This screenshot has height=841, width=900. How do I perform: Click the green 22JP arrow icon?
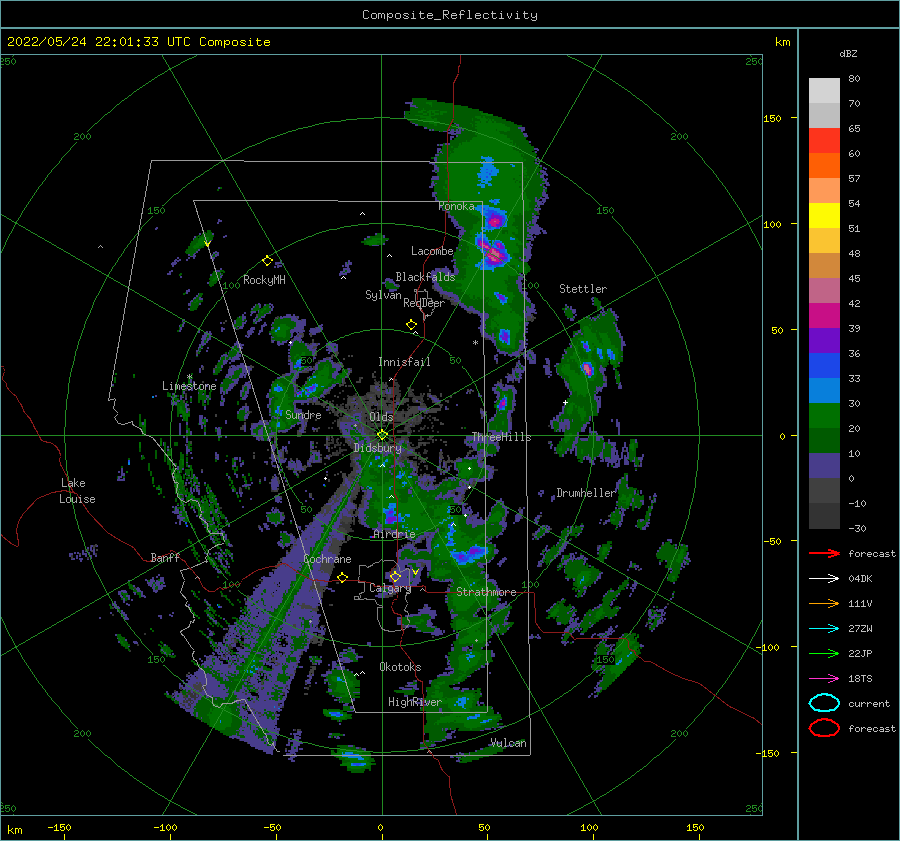pos(824,653)
